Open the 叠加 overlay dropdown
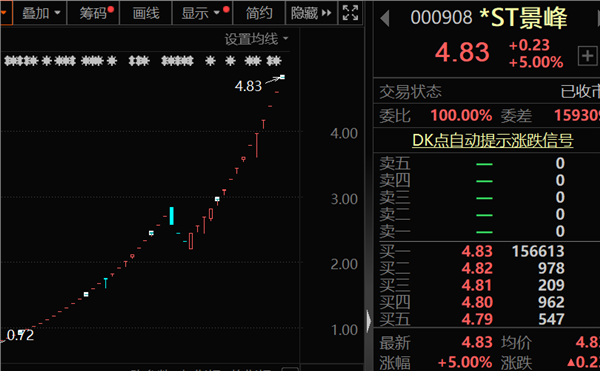 tap(40, 13)
